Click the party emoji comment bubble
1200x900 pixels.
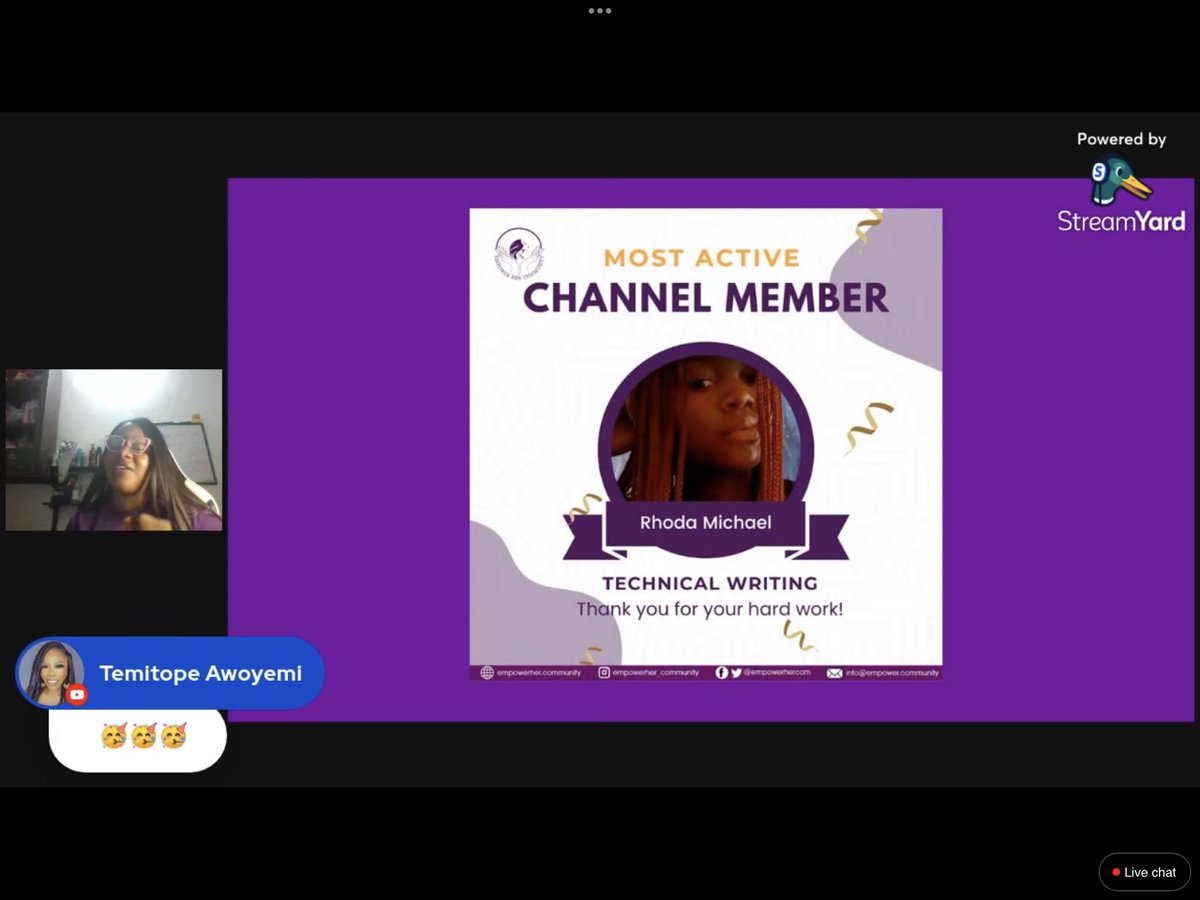tap(138, 738)
